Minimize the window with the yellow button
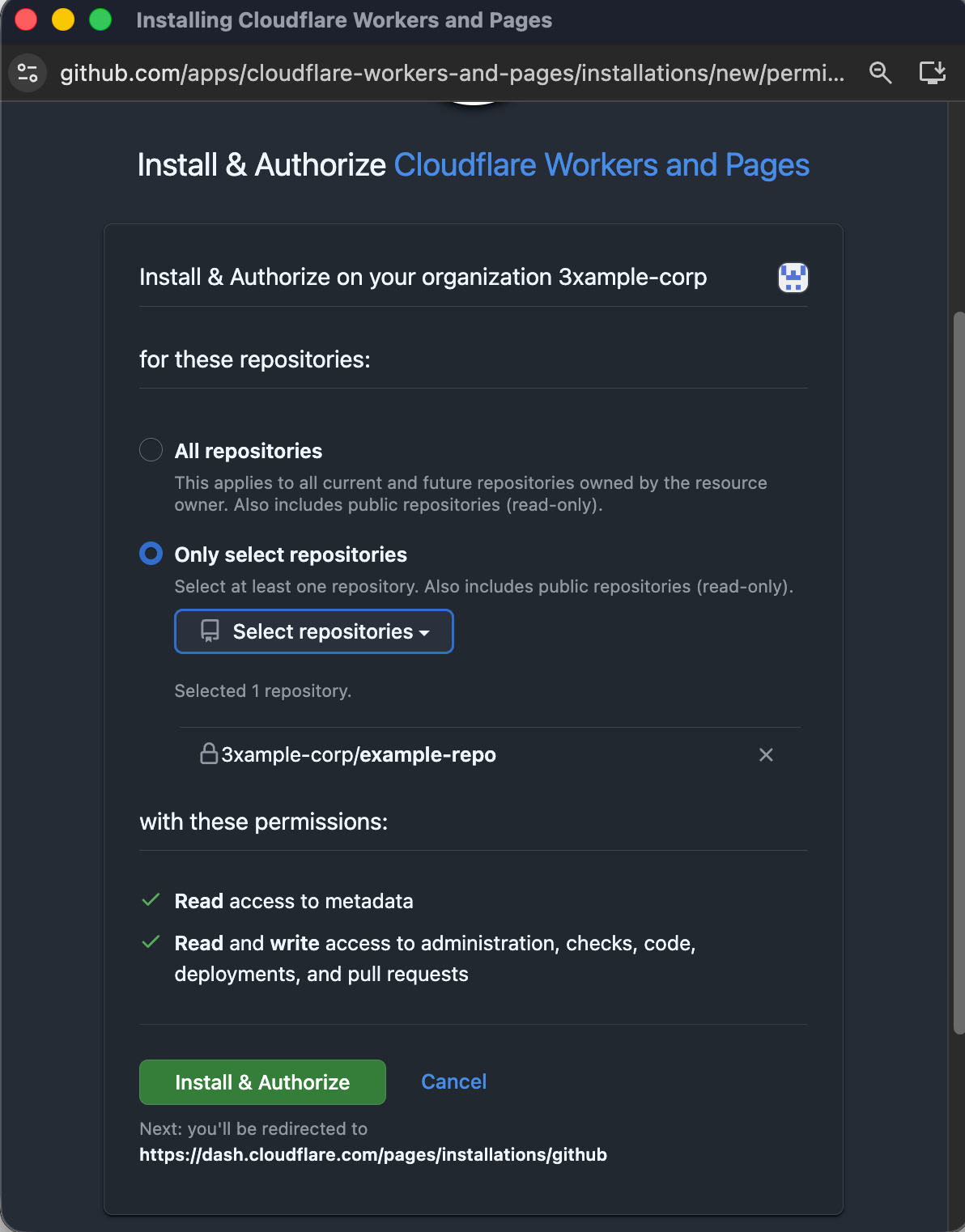This screenshot has width=965, height=1232. click(63, 19)
